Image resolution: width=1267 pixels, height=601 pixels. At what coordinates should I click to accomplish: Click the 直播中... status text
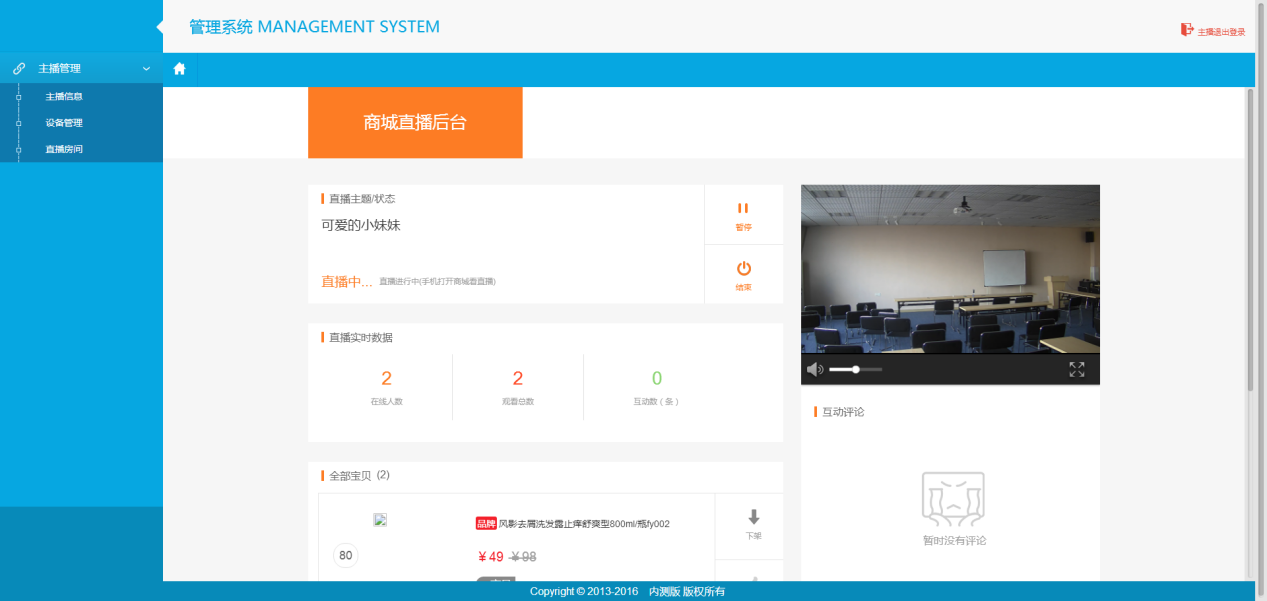[347, 282]
